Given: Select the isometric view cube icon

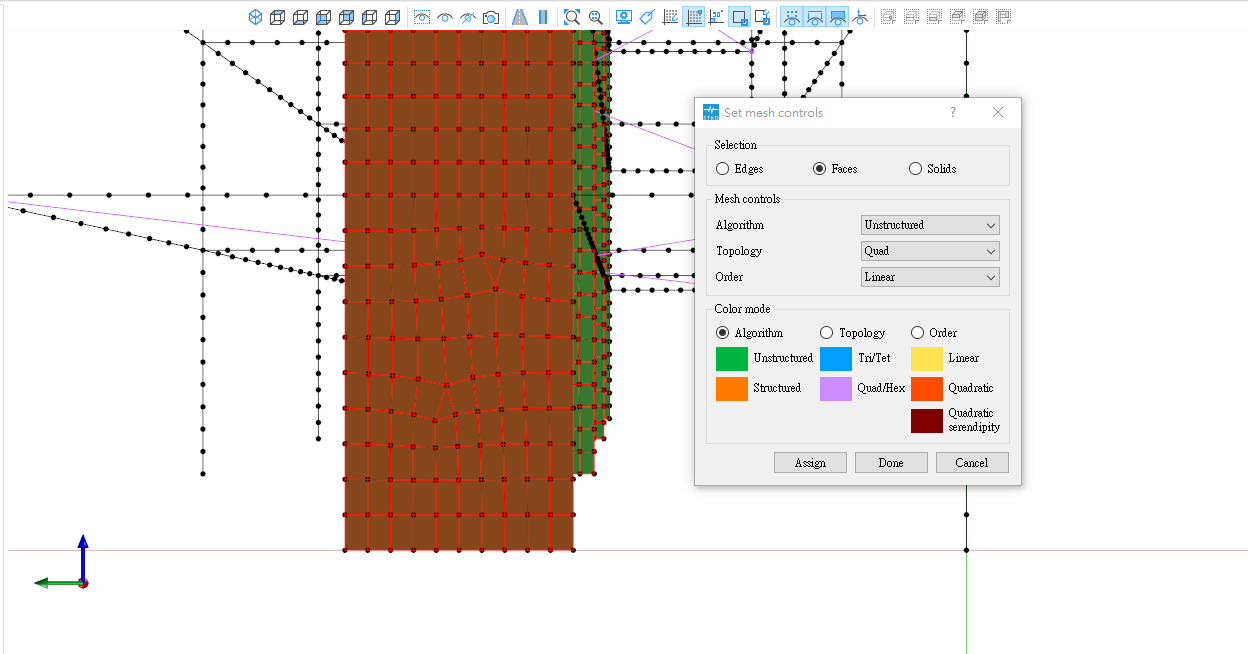Looking at the screenshot, I should click(255, 17).
